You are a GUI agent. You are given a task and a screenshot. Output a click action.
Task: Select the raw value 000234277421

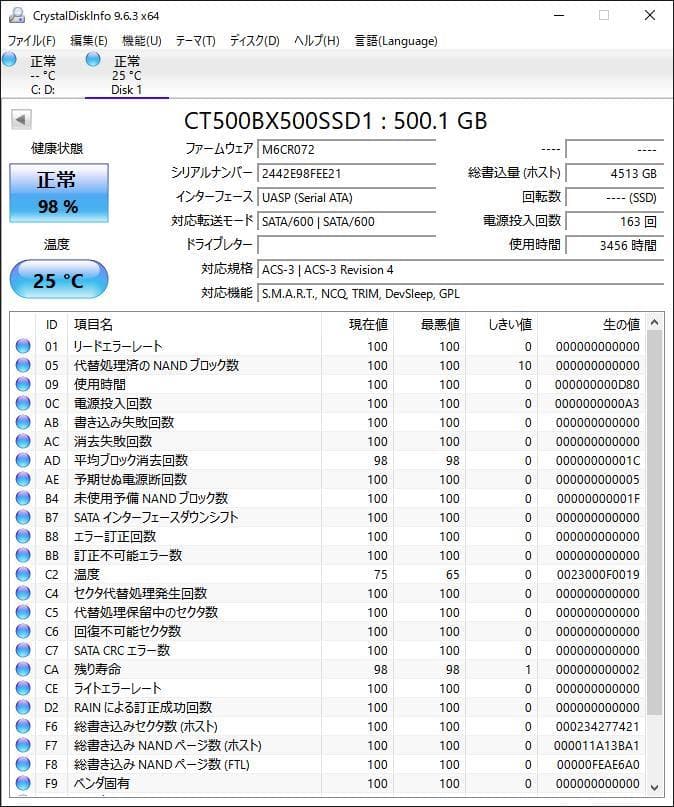pos(597,727)
